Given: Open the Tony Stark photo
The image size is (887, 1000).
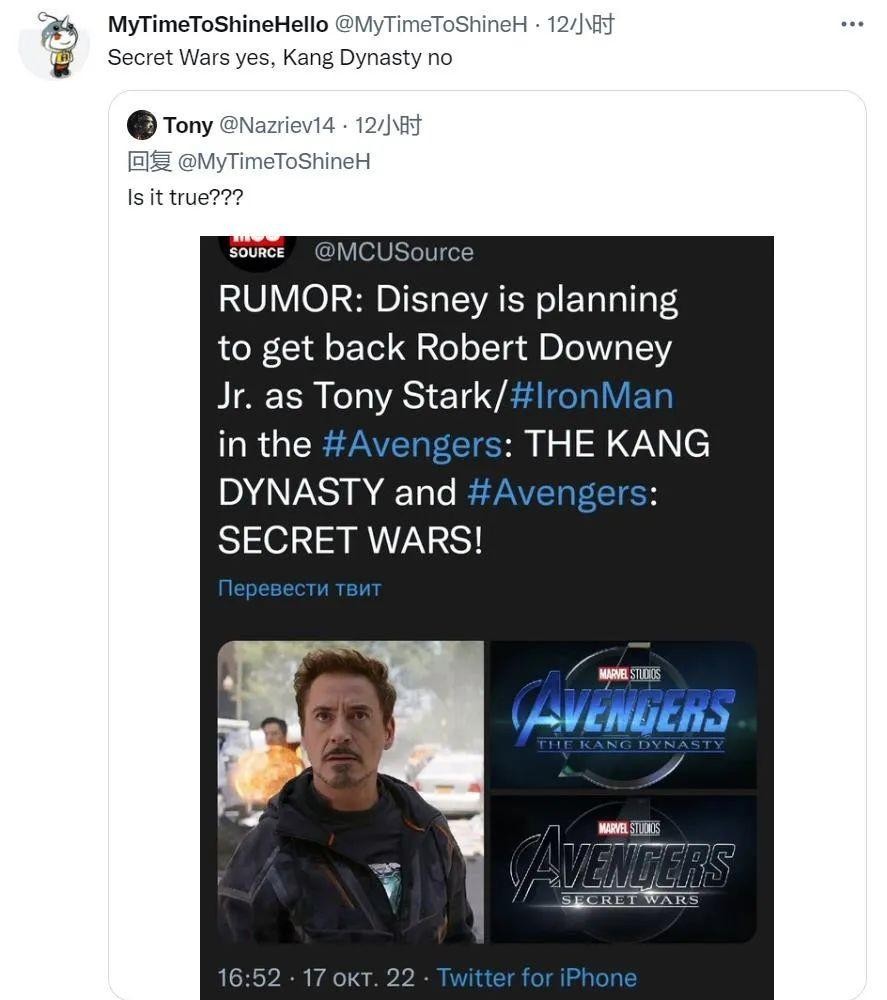Looking at the screenshot, I should 350,791.
